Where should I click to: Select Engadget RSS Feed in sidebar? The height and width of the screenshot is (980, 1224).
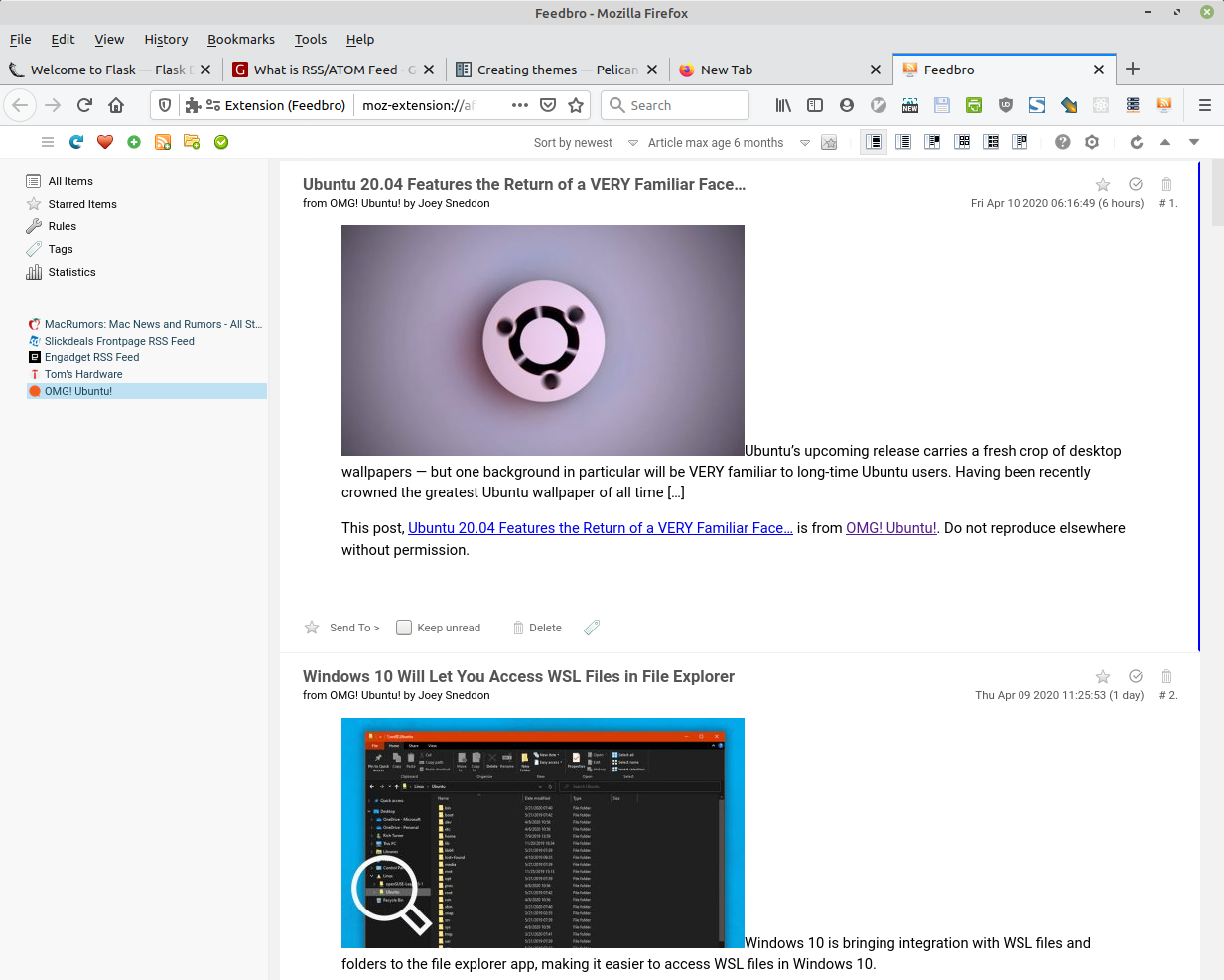[91, 357]
